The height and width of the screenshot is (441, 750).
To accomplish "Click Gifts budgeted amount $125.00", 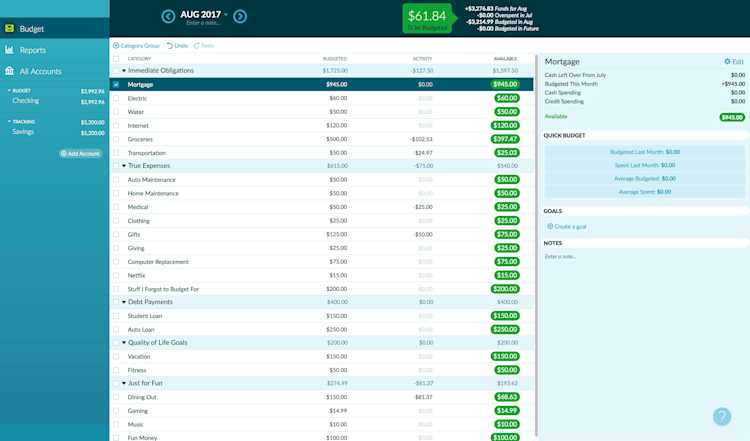I will coord(337,234).
